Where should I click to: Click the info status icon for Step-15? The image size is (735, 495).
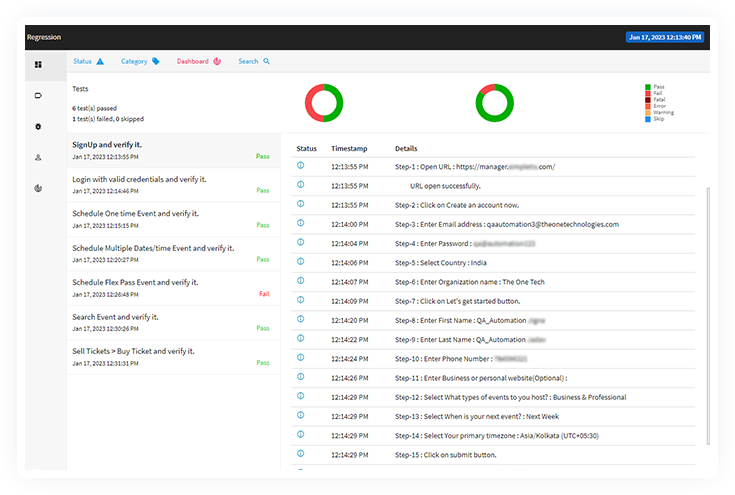tap(301, 454)
